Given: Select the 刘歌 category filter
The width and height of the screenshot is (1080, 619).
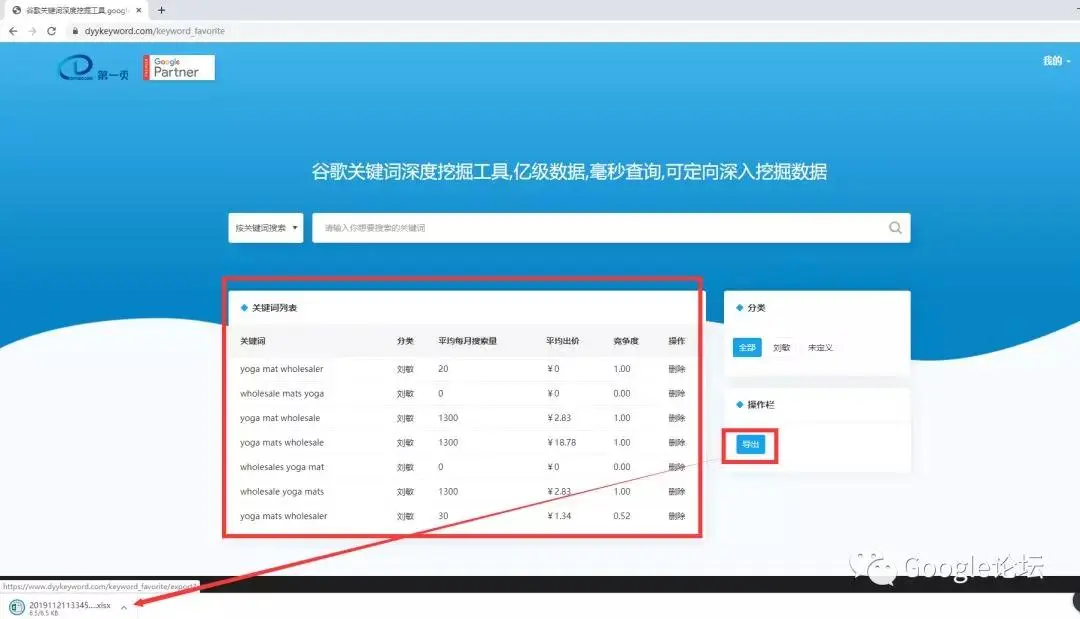Looking at the screenshot, I should pos(782,348).
